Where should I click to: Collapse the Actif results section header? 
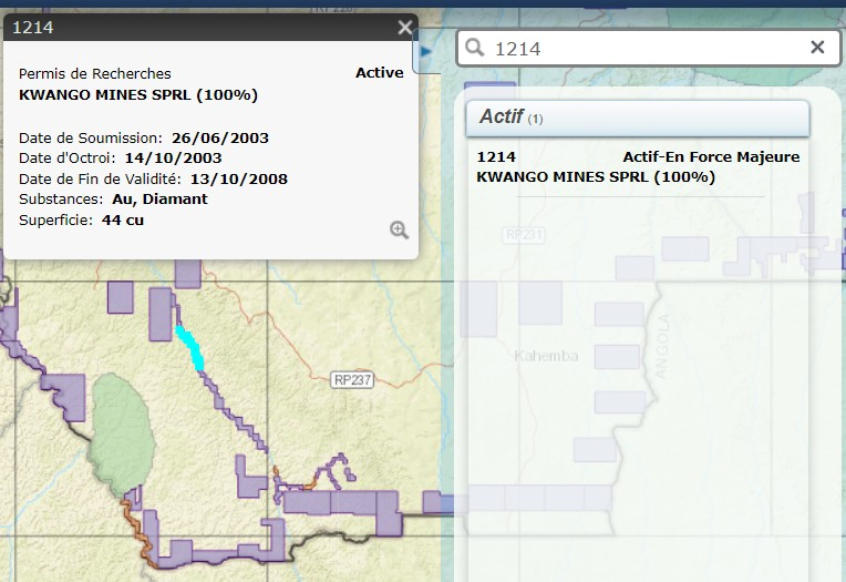(x=636, y=118)
